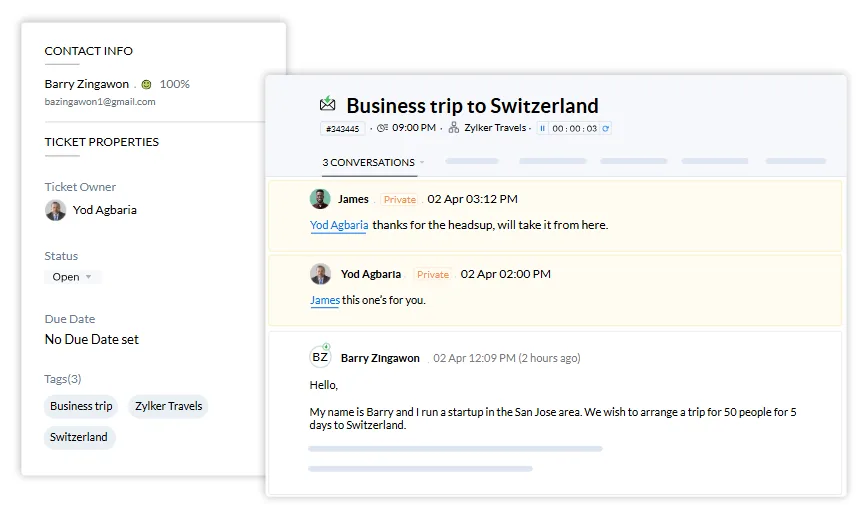The image size is (860, 509).
Task: Pause the ticket timer
Action: coord(542,128)
